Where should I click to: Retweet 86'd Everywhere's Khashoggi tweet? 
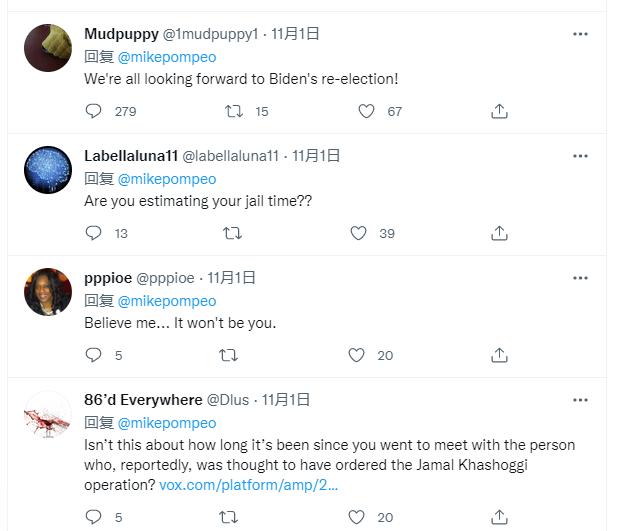pyautogui.click(x=229, y=517)
